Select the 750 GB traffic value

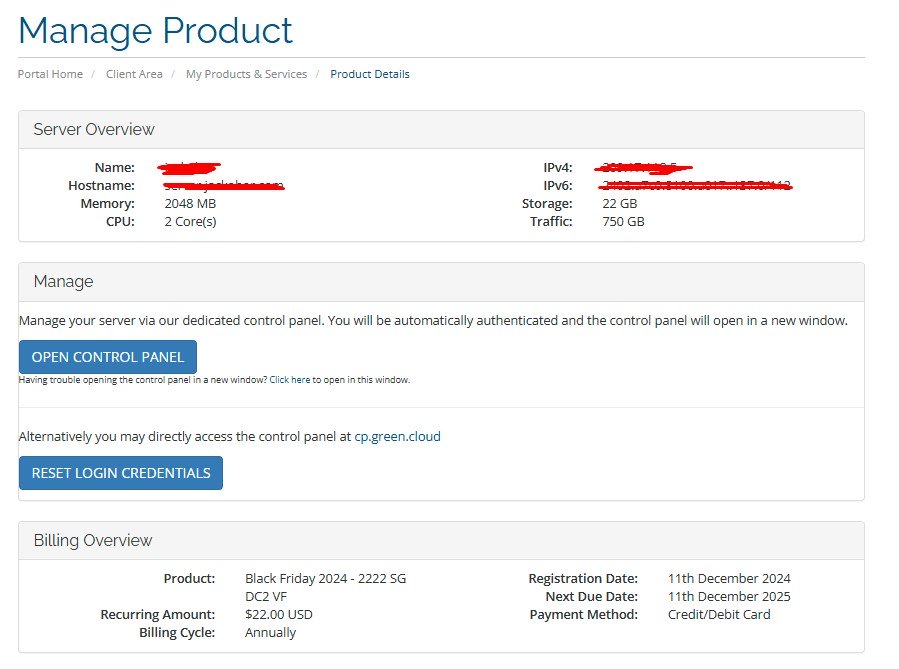(621, 221)
